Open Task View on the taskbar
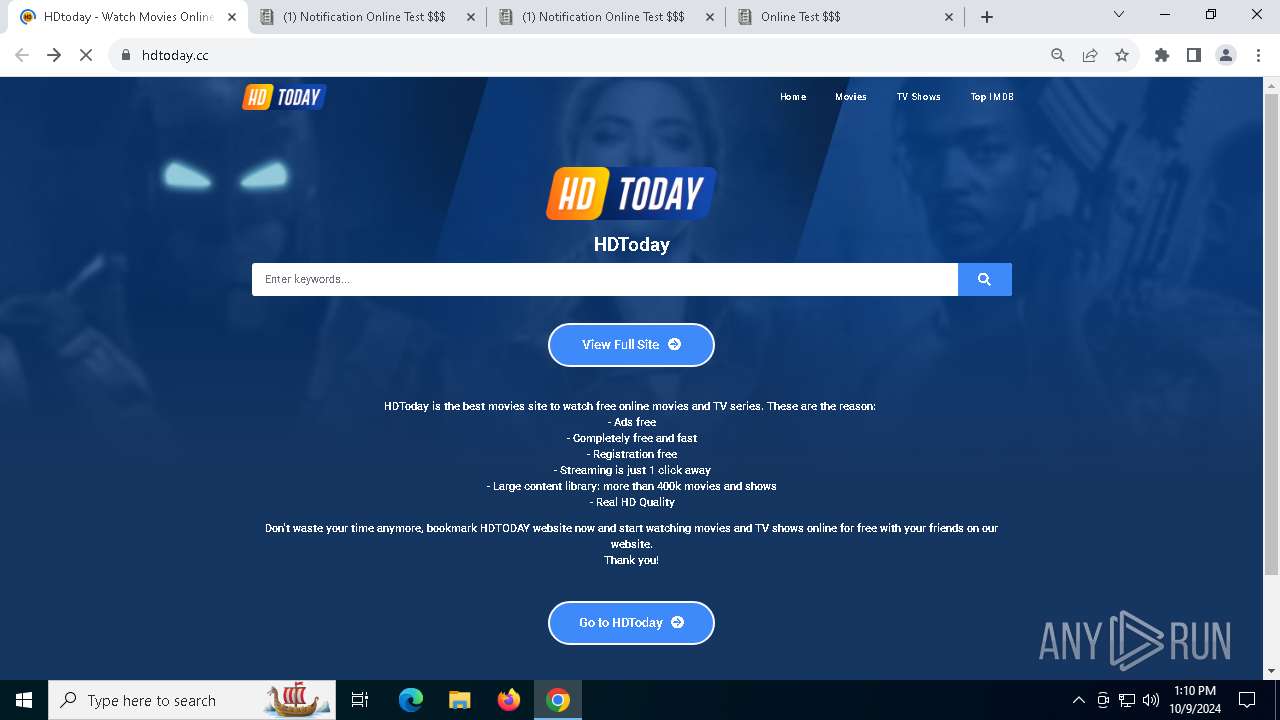The image size is (1280, 720). click(x=360, y=700)
